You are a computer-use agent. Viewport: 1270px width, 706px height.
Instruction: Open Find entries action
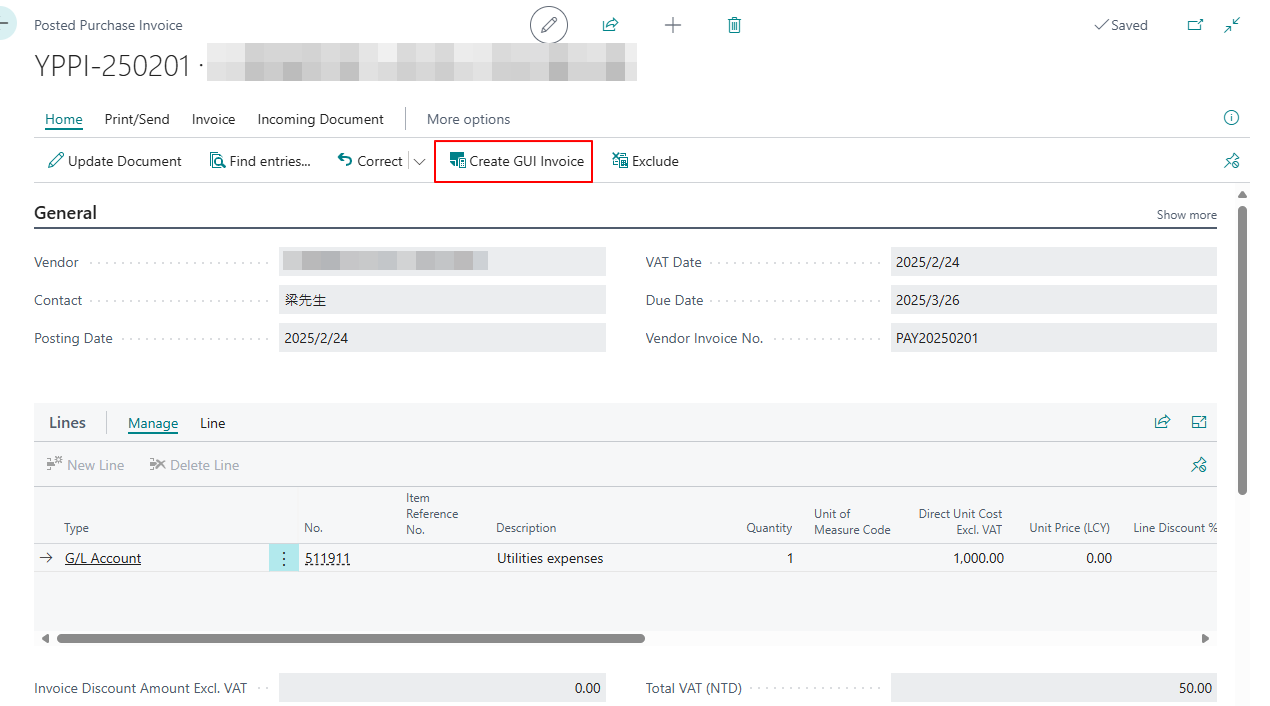click(260, 161)
